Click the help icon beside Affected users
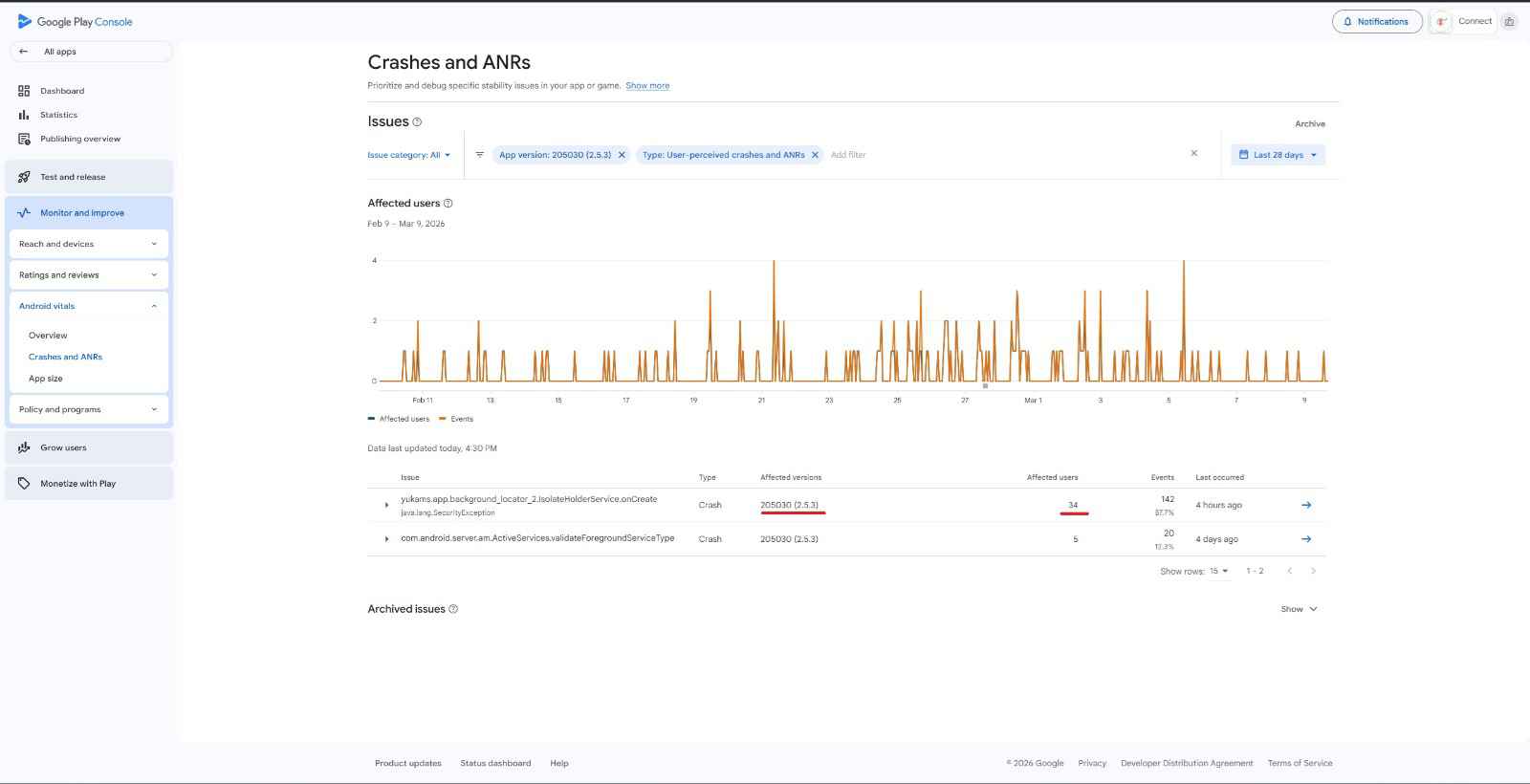Viewport: 1530px width, 784px height. (x=448, y=204)
